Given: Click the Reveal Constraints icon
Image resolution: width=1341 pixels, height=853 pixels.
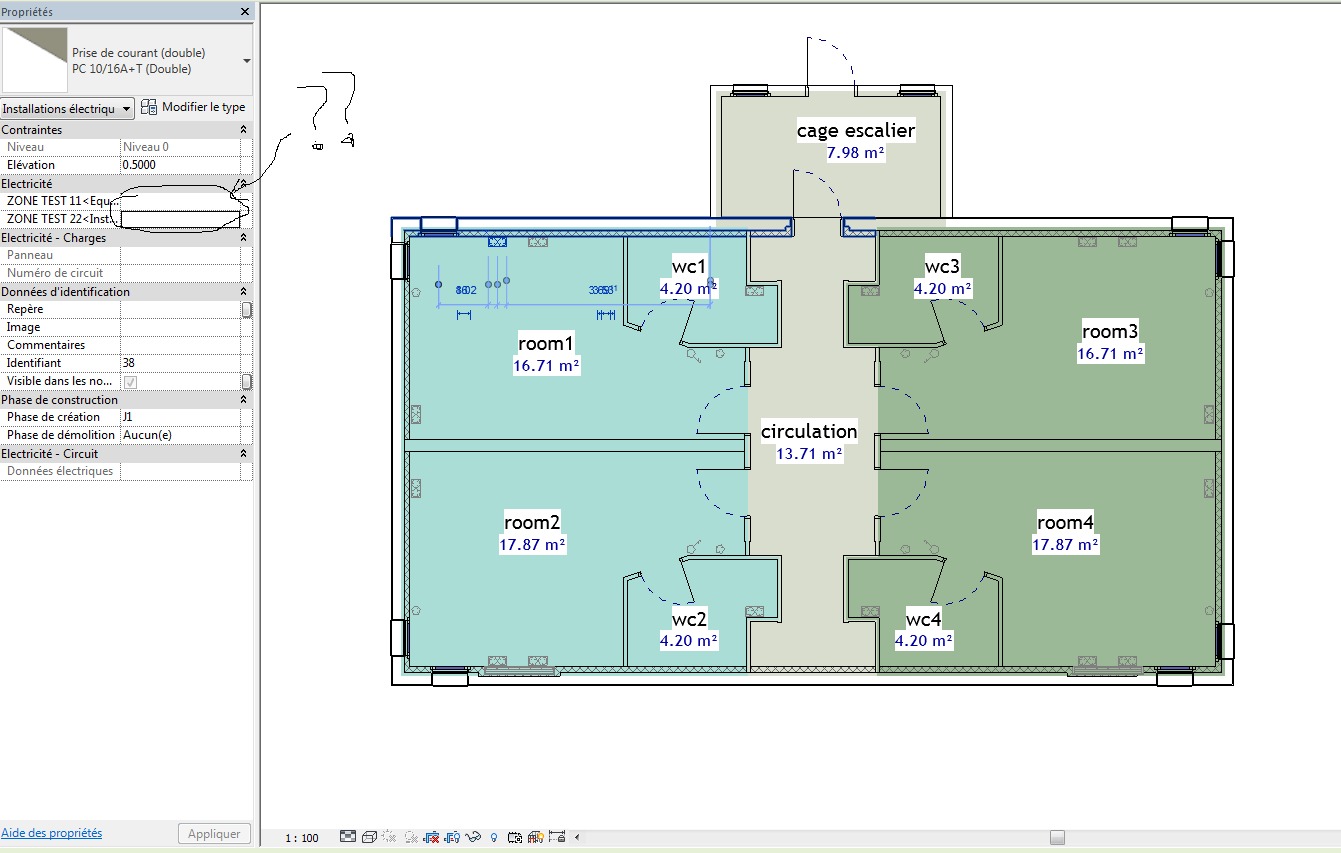Looking at the screenshot, I should point(556,836).
